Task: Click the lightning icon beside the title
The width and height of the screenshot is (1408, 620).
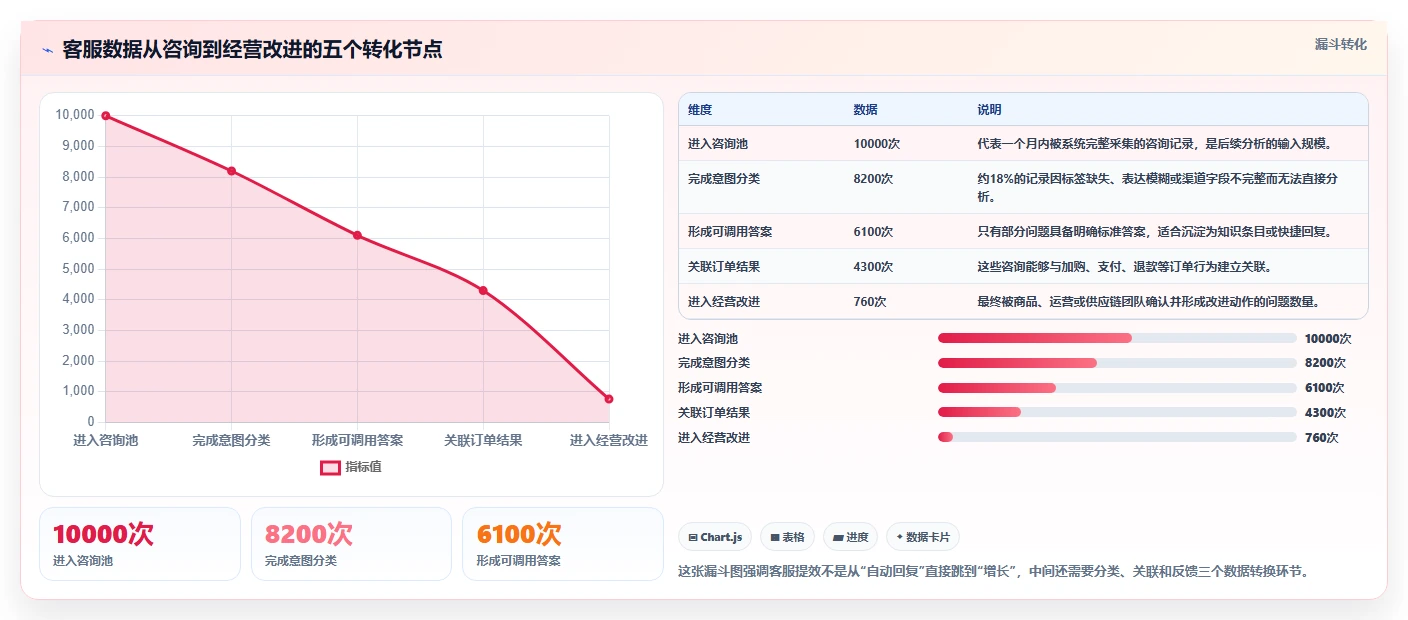Action: (x=48, y=50)
